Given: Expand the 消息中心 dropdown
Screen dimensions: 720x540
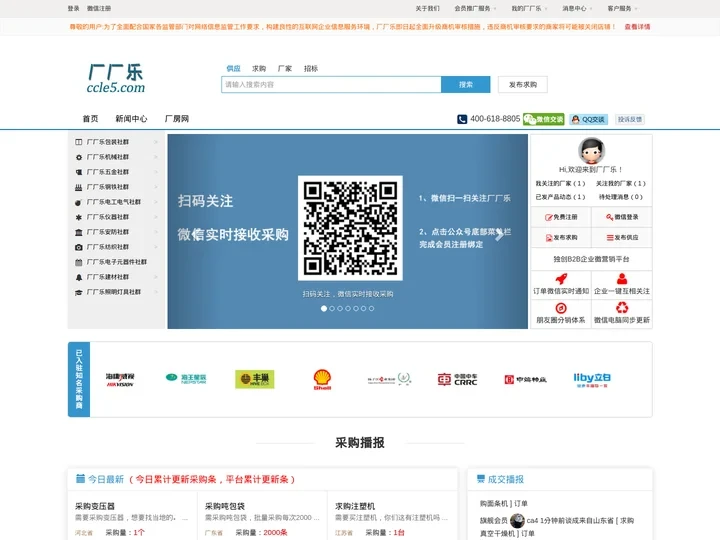Looking at the screenshot, I should click(x=577, y=8).
